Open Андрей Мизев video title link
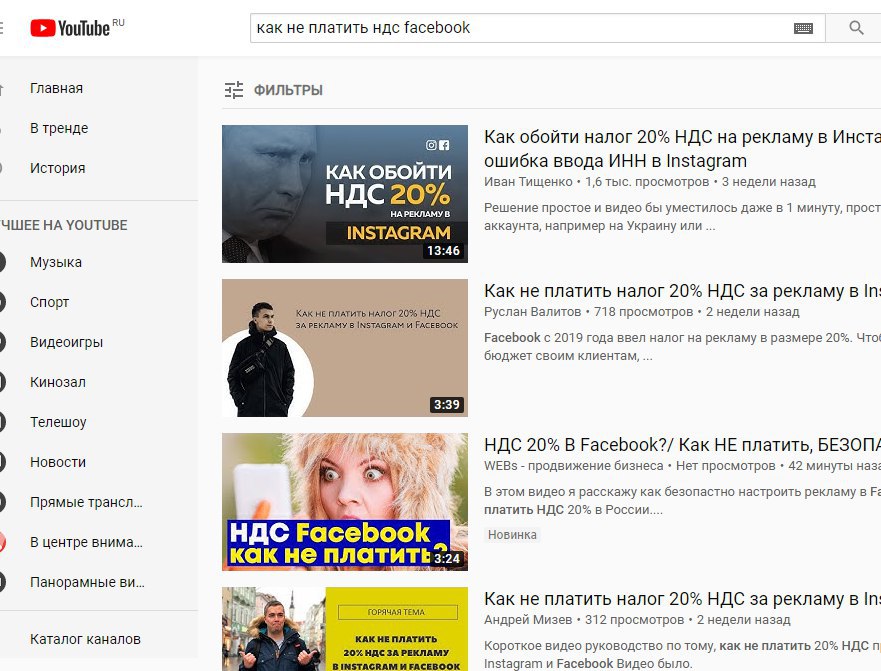The height and width of the screenshot is (671, 881). tap(682, 599)
